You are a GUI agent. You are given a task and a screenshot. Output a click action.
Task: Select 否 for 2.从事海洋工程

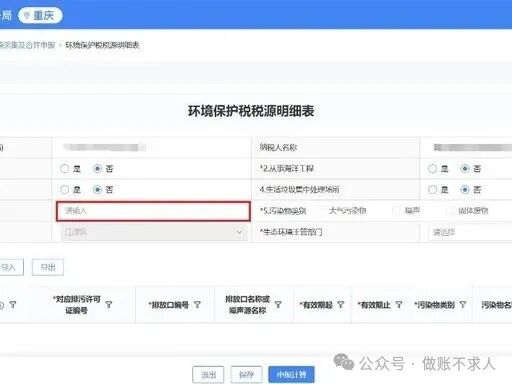[x=465, y=169]
